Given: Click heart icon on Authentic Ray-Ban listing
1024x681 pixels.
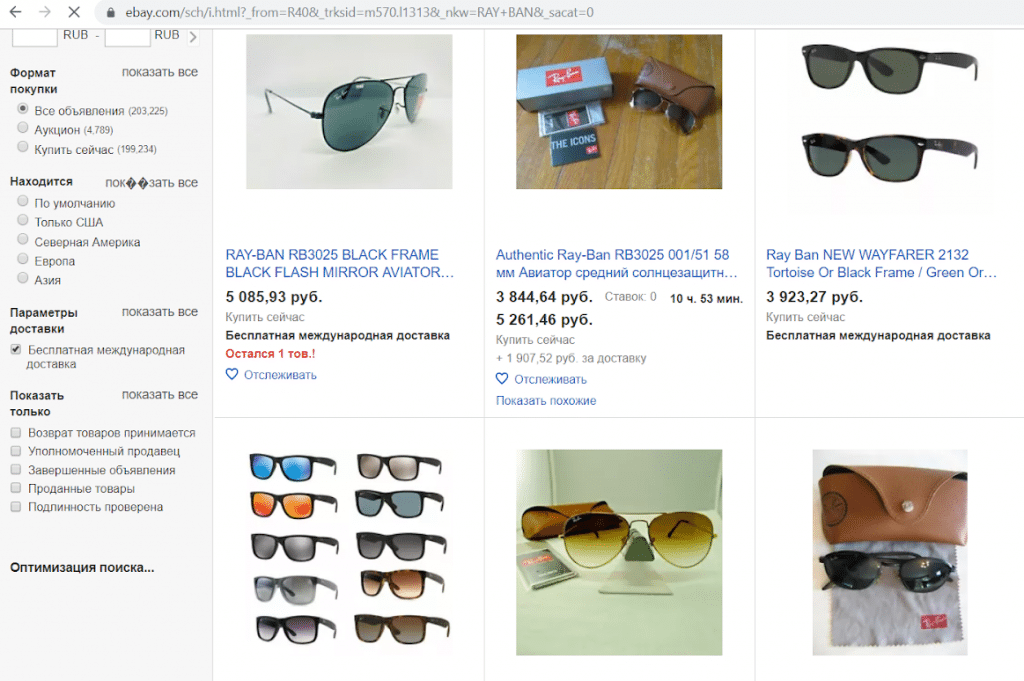Looking at the screenshot, I should (502, 379).
